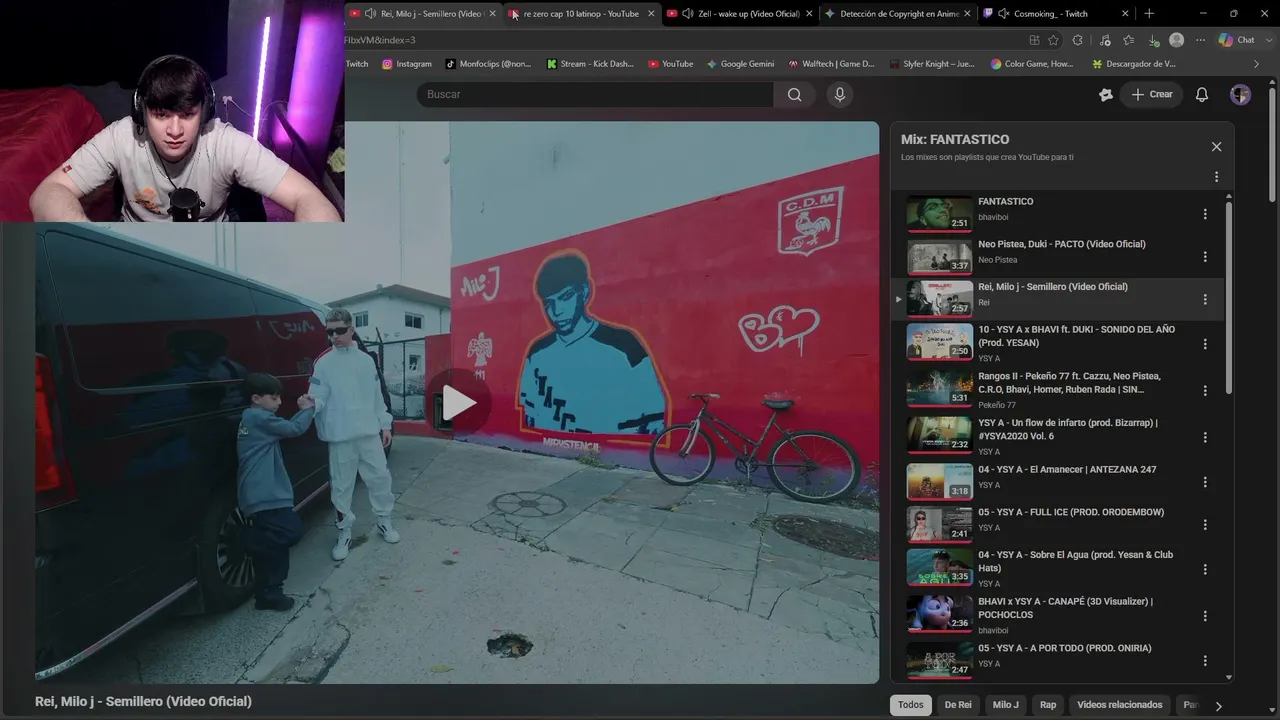Viewport: 1280px width, 720px height.
Task: Click the Mix playlist scrollbar
Action: pyautogui.click(x=1229, y=300)
